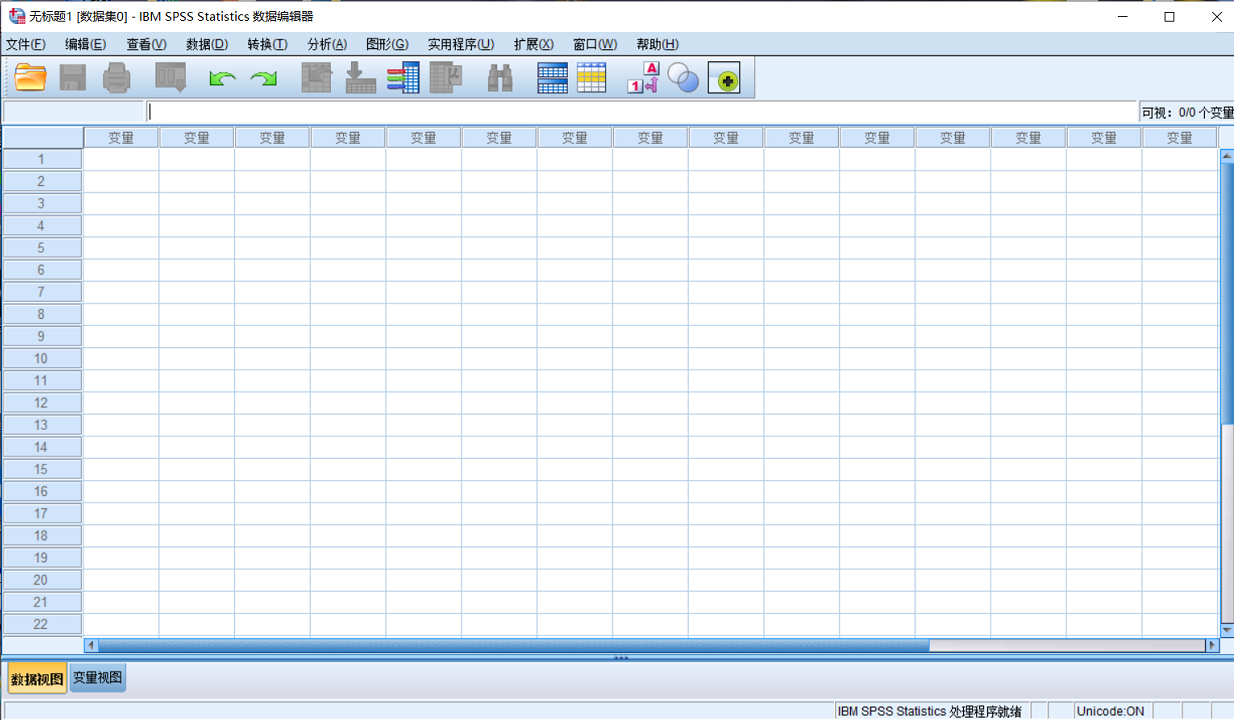
Task: Open the 实用程序(U) menu
Action: pyautogui.click(x=461, y=44)
